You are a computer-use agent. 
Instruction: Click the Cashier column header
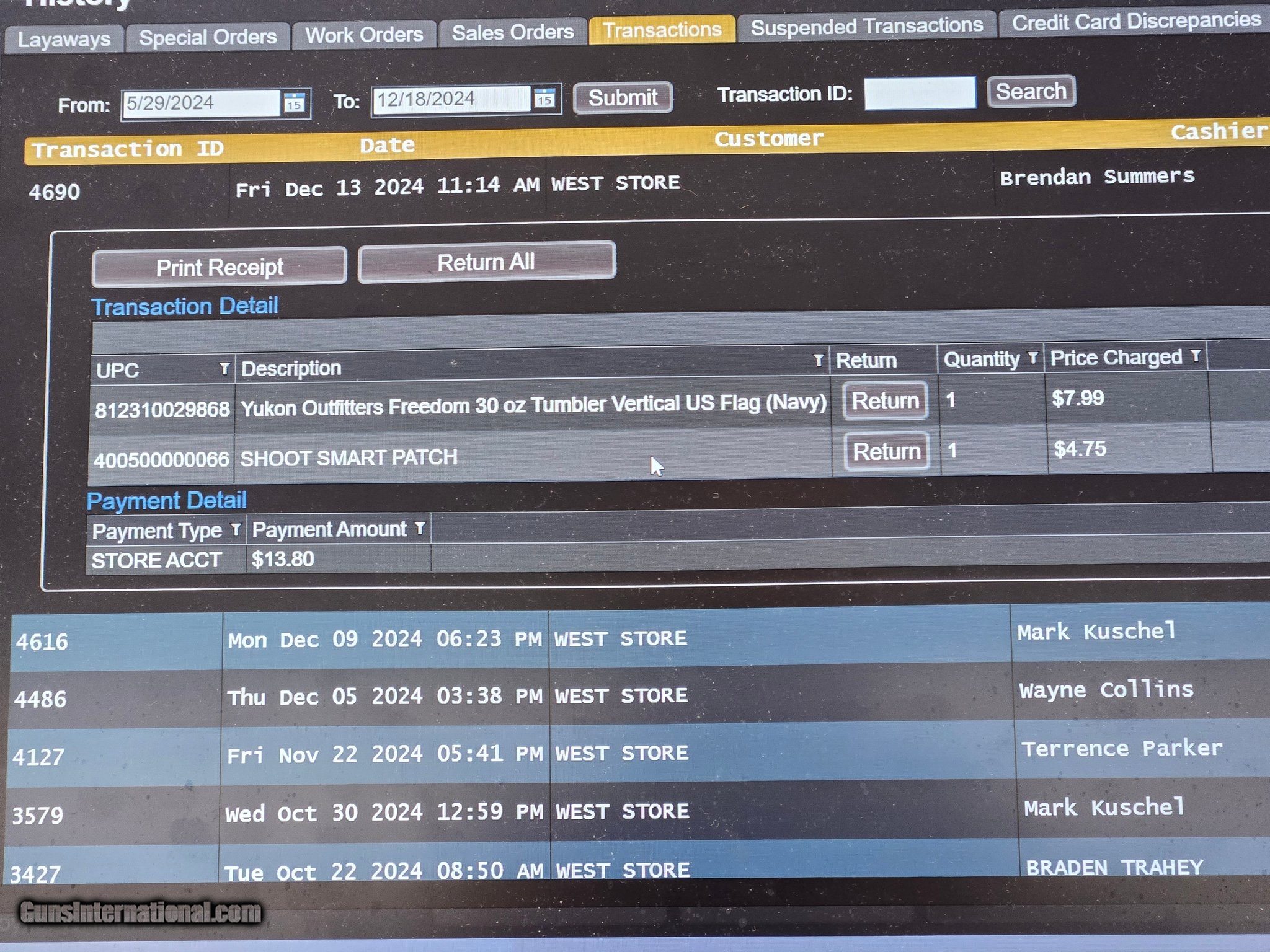coord(1219,131)
